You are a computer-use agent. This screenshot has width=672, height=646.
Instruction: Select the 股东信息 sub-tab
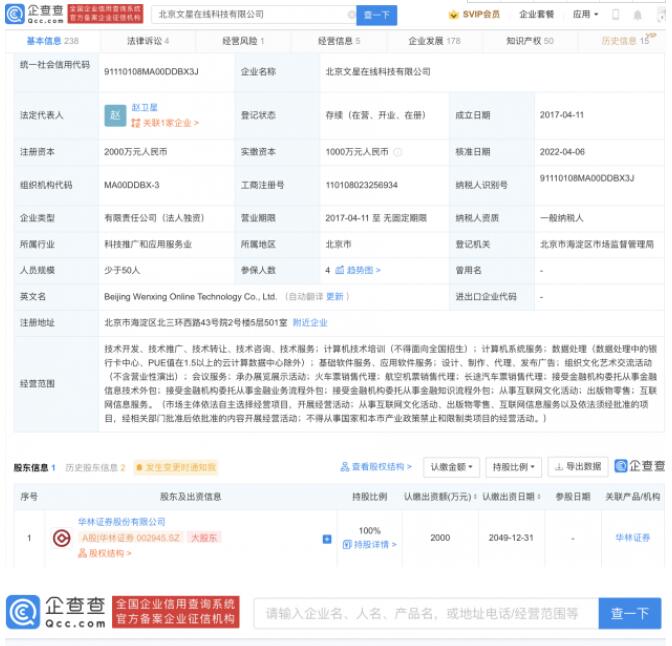click(x=35, y=467)
